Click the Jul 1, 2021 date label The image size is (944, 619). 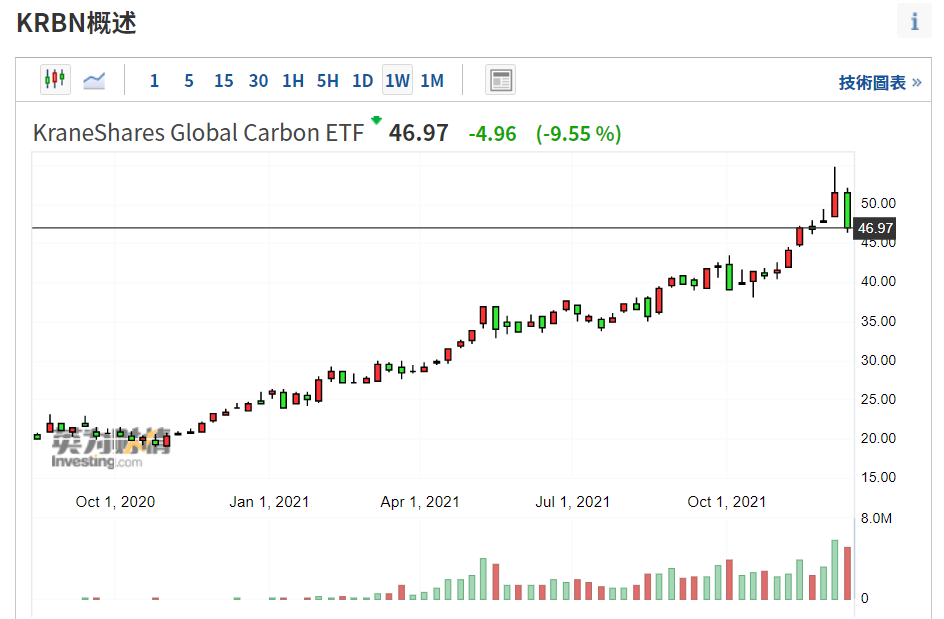point(573,502)
